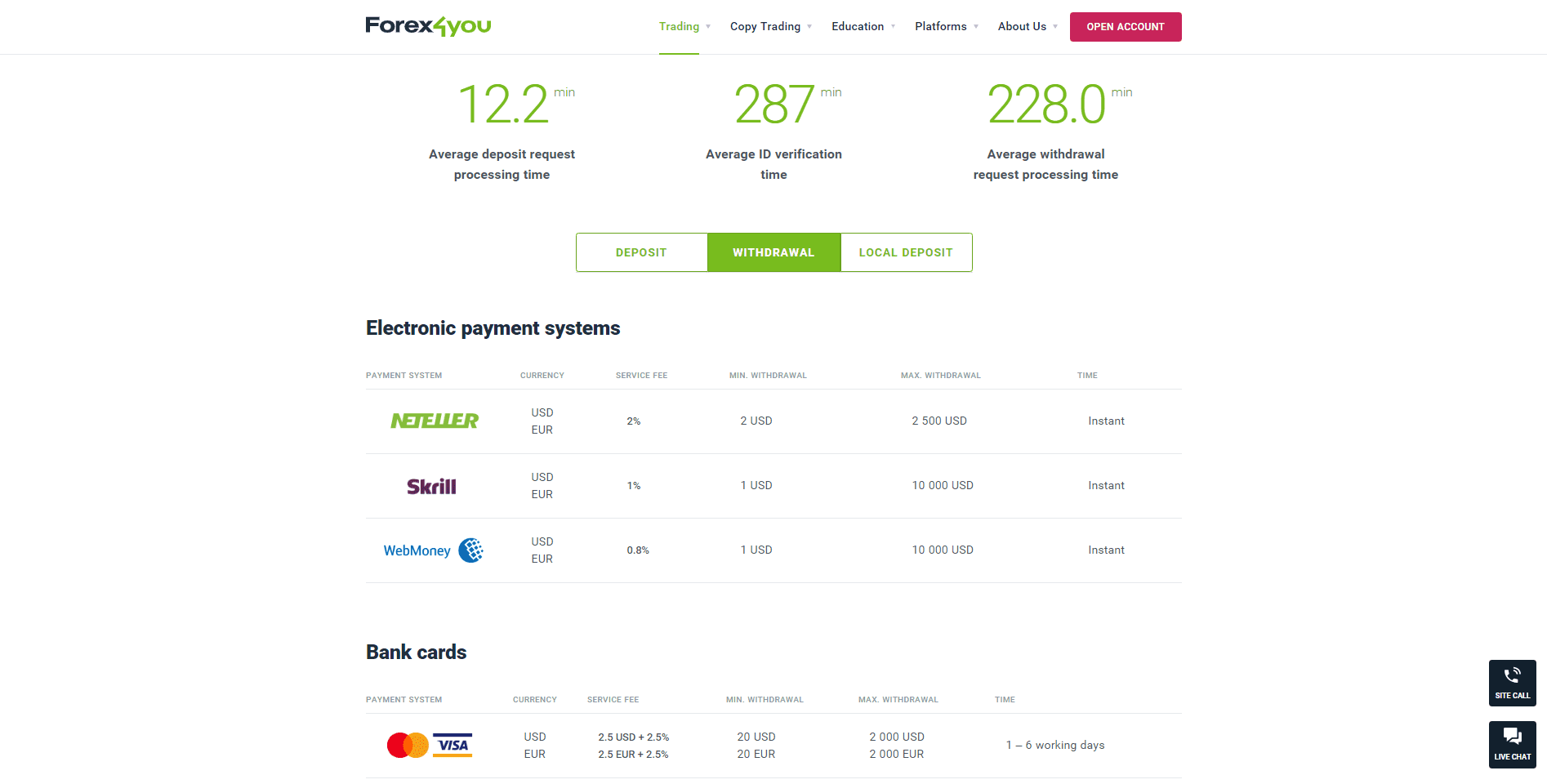Click the Neteller logo
This screenshot has width=1547, height=784.
[x=435, y=421]
